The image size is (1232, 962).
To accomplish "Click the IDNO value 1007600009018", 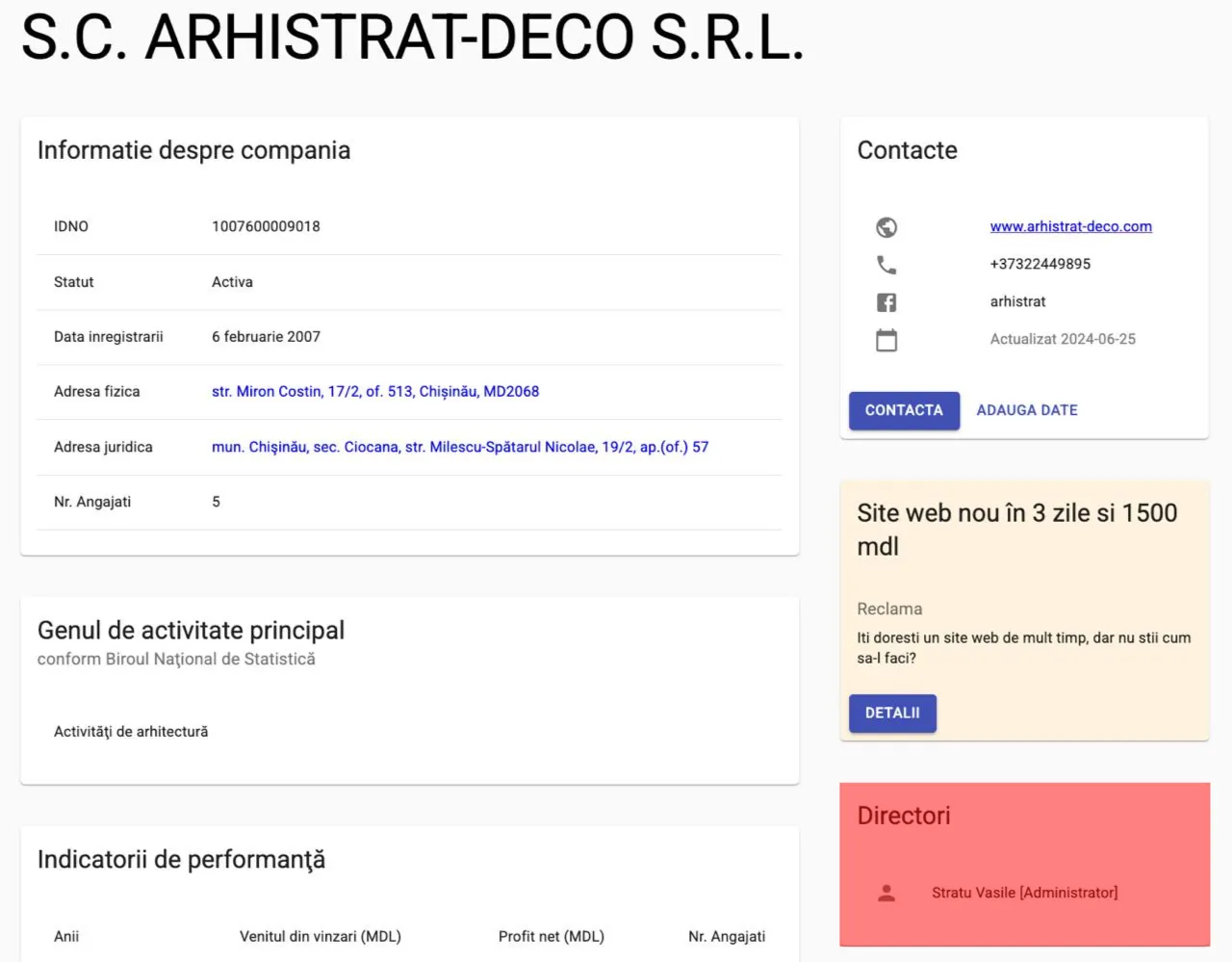I will 266,226.
